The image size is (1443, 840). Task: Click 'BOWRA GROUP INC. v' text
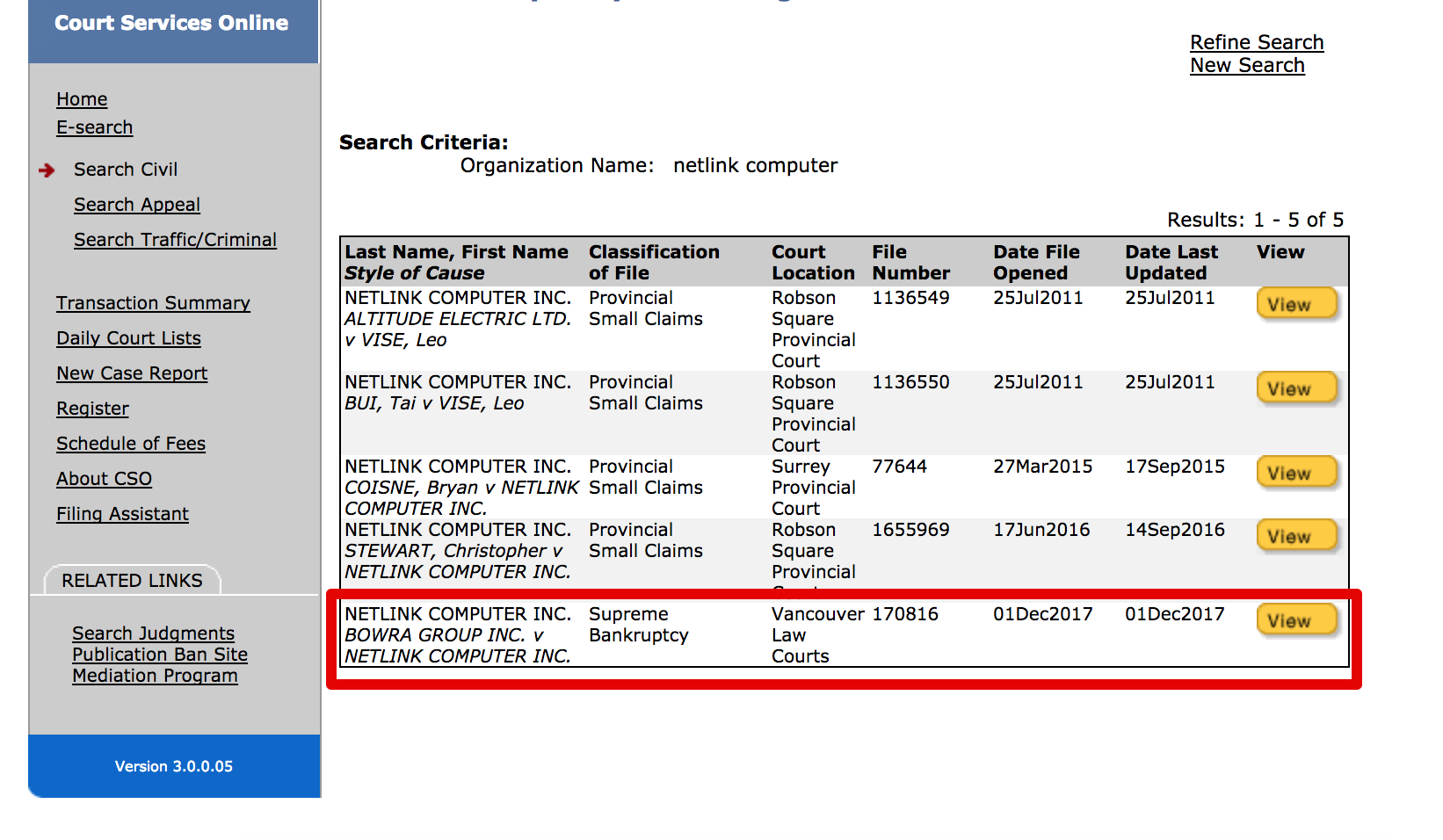tap(444, 635)
